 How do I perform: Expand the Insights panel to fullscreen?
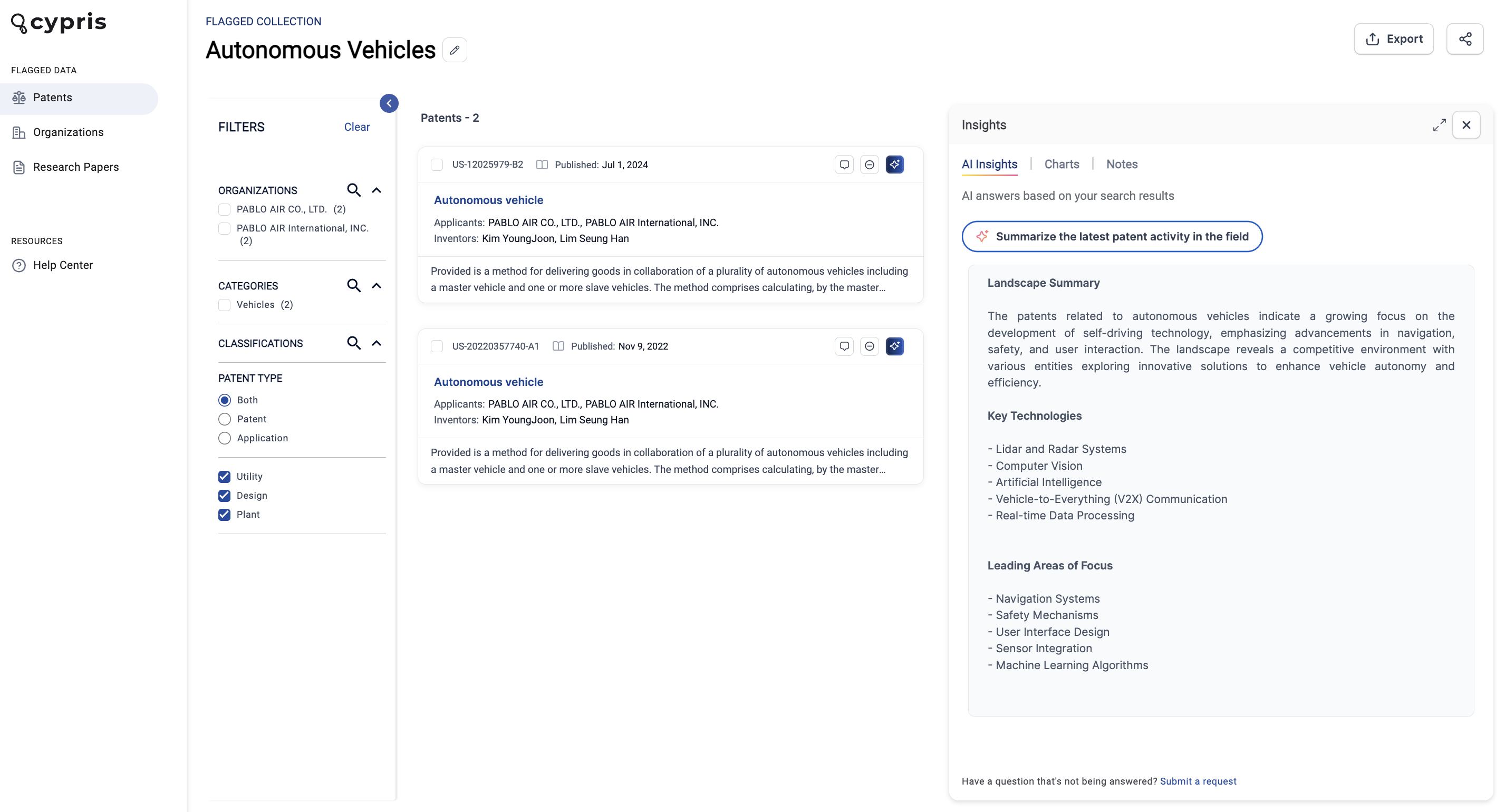tap(1439, 125)
